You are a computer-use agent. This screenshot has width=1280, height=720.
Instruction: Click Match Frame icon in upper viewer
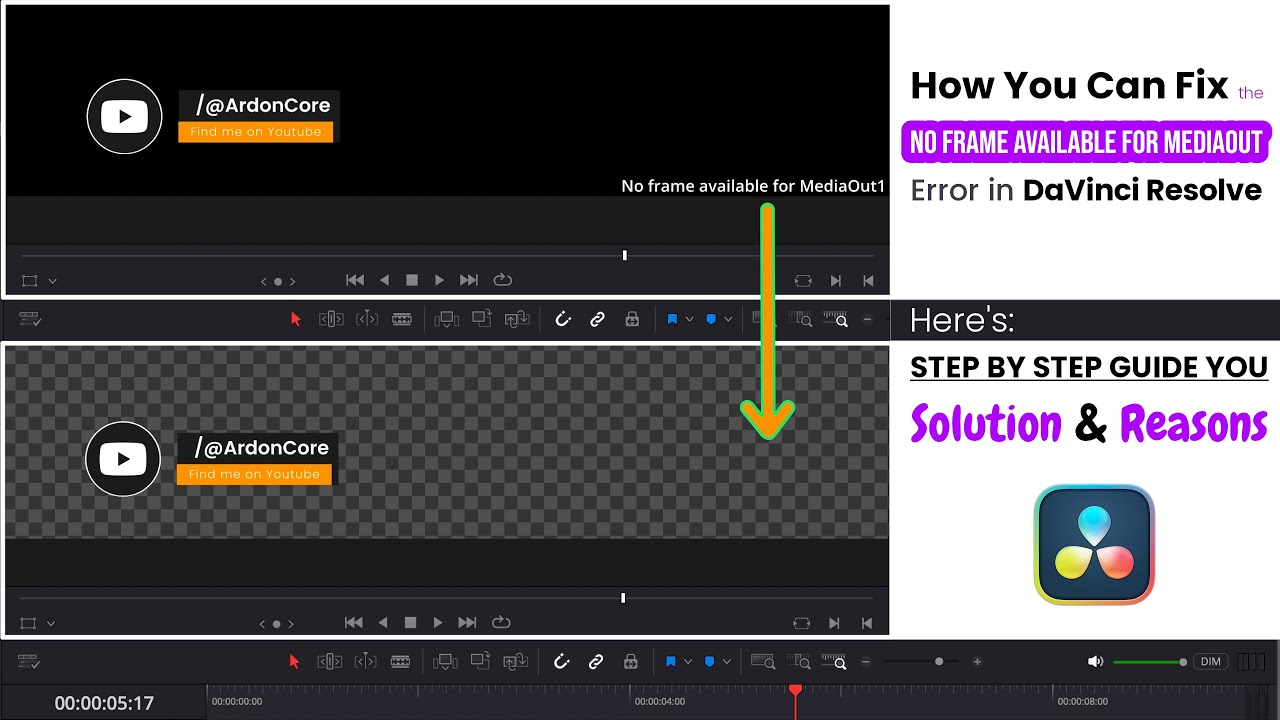coord(802,281)
